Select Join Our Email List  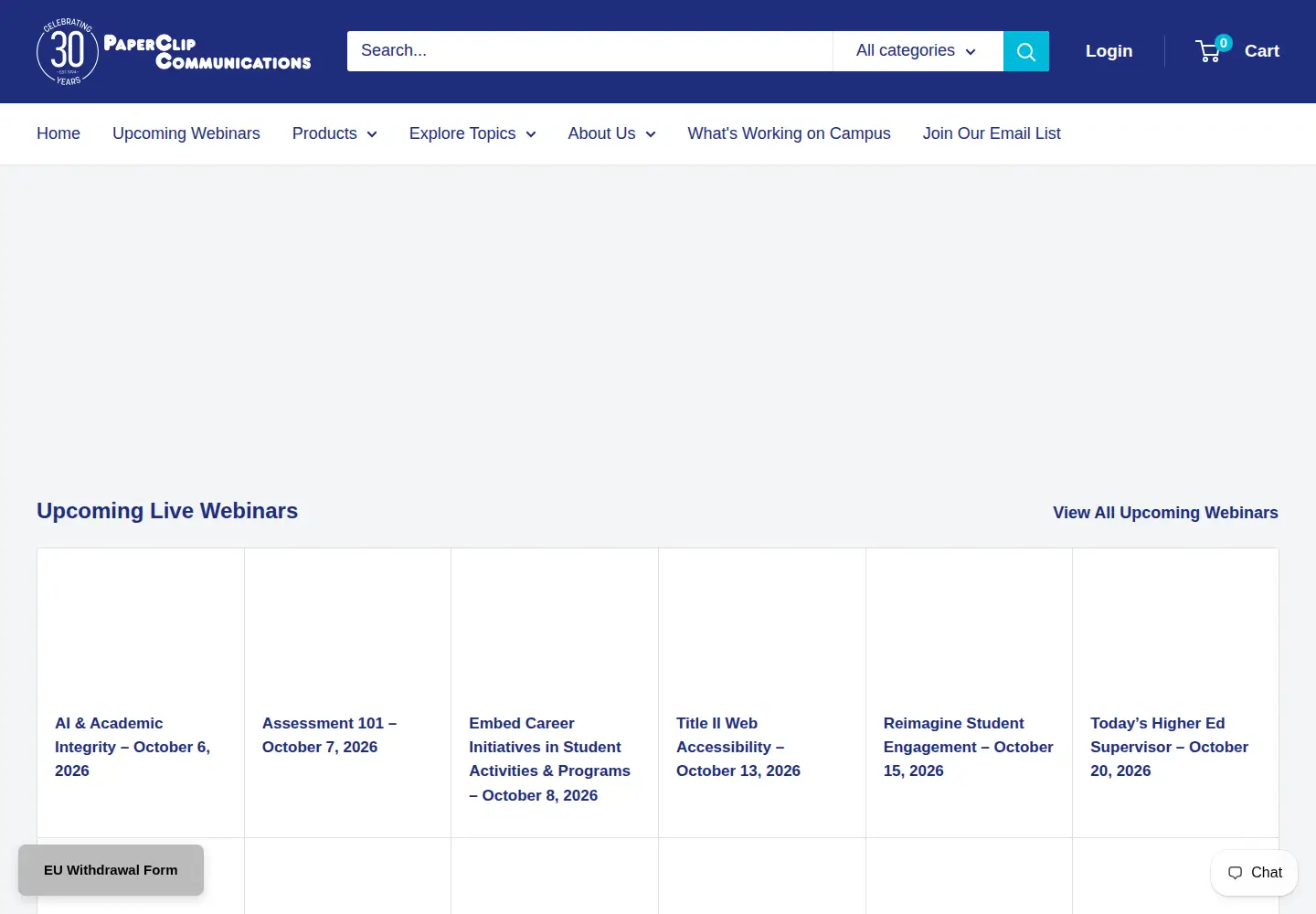pos(992,133)
